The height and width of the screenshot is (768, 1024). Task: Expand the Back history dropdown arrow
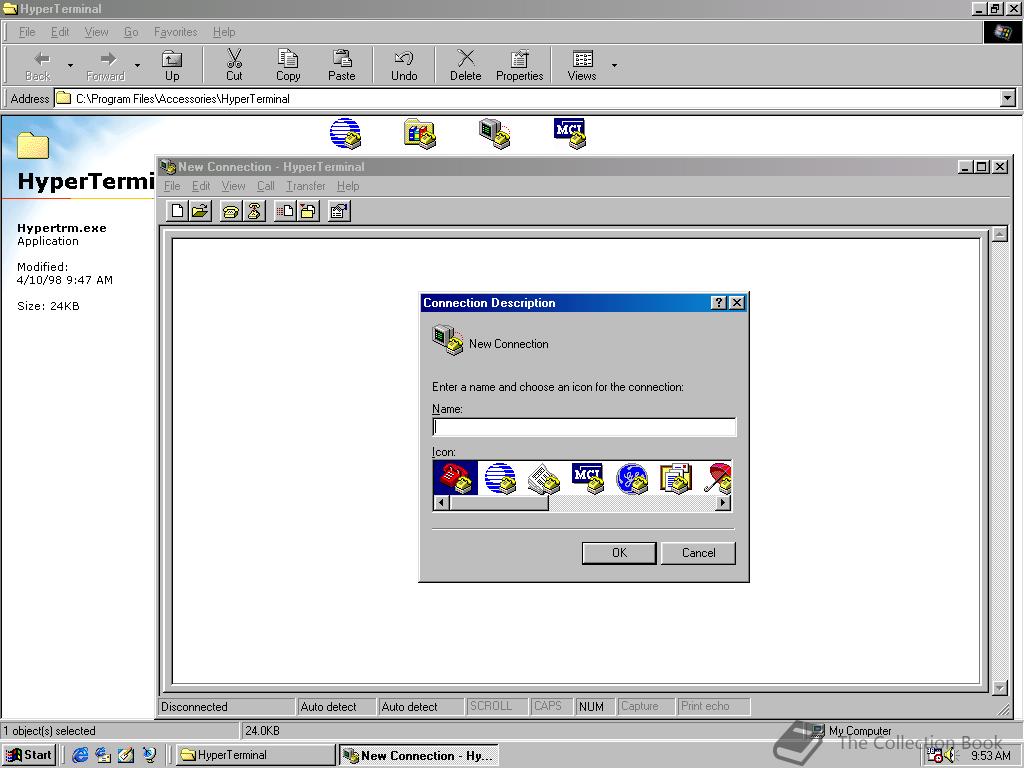(71, 65)
